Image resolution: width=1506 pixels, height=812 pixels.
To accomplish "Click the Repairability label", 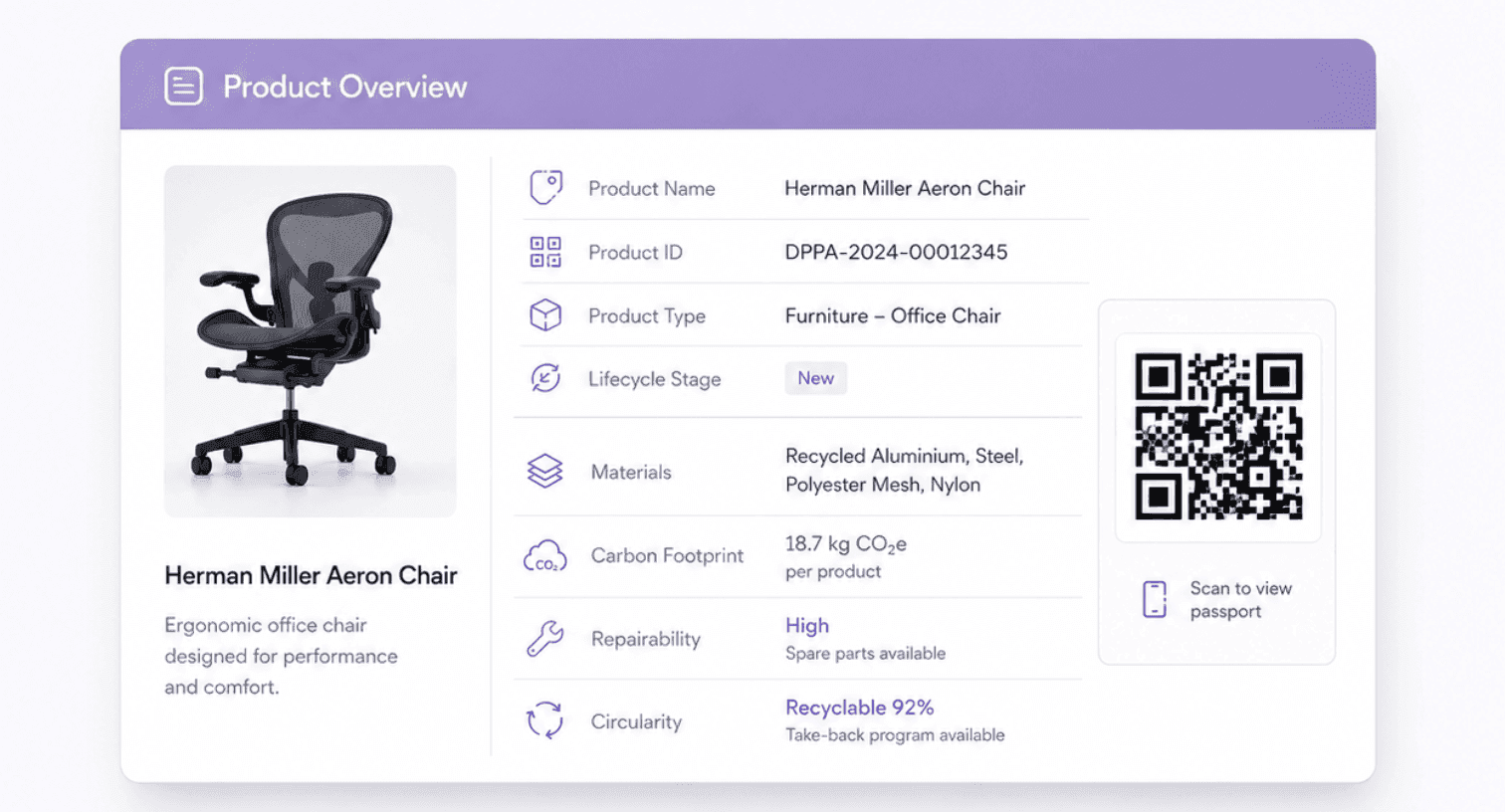I will pos(646,639).
